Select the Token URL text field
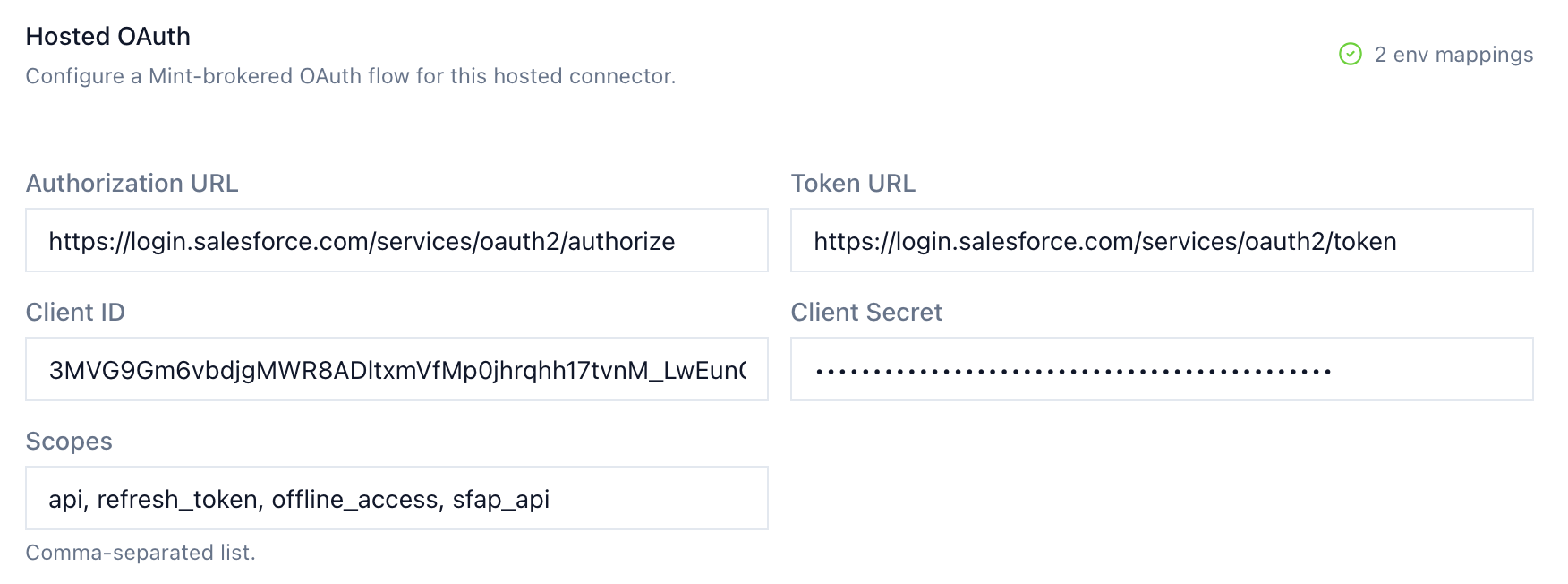This screenshot has height=584, width=1568. [1161, 241]
